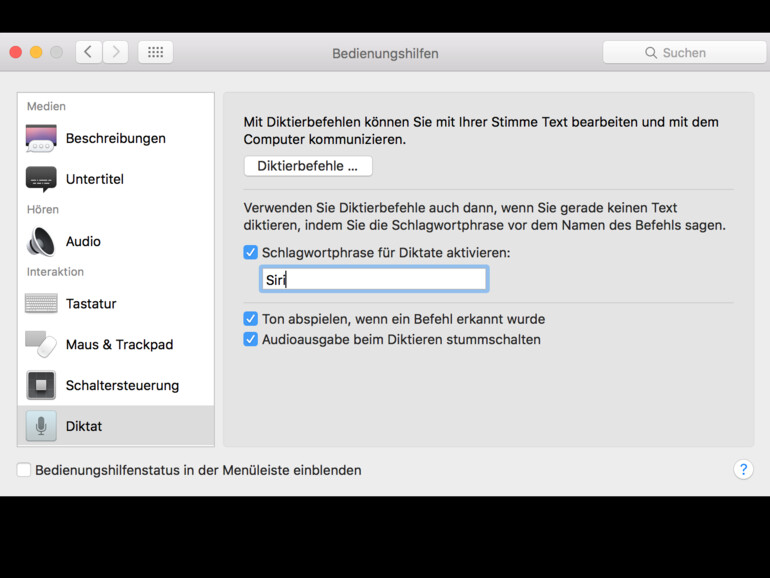The image size is (770, 578).
Task: Go forward with the right arrow
Action: [115, 52]
